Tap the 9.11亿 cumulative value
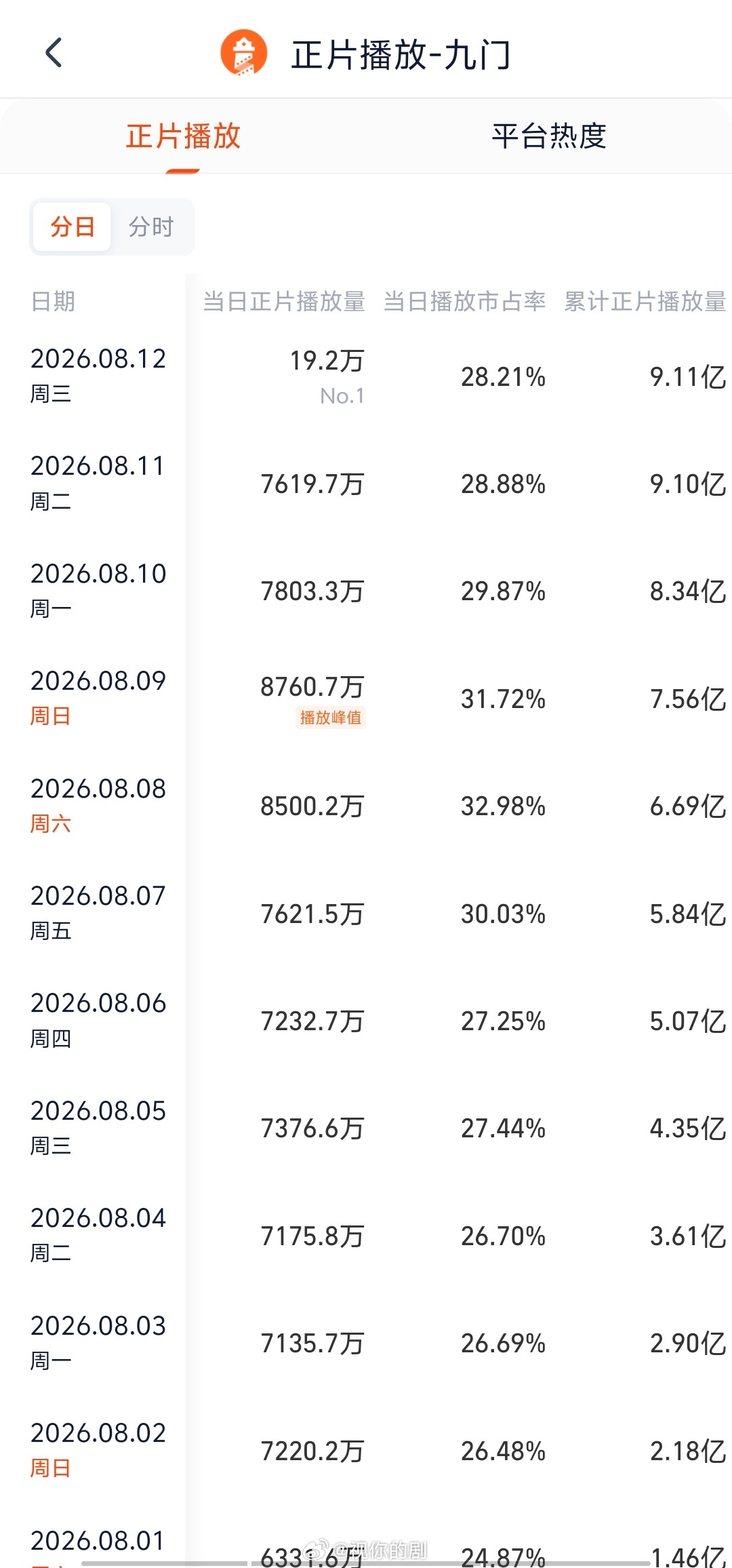The image size is (732, 1568). coord(688,377)
